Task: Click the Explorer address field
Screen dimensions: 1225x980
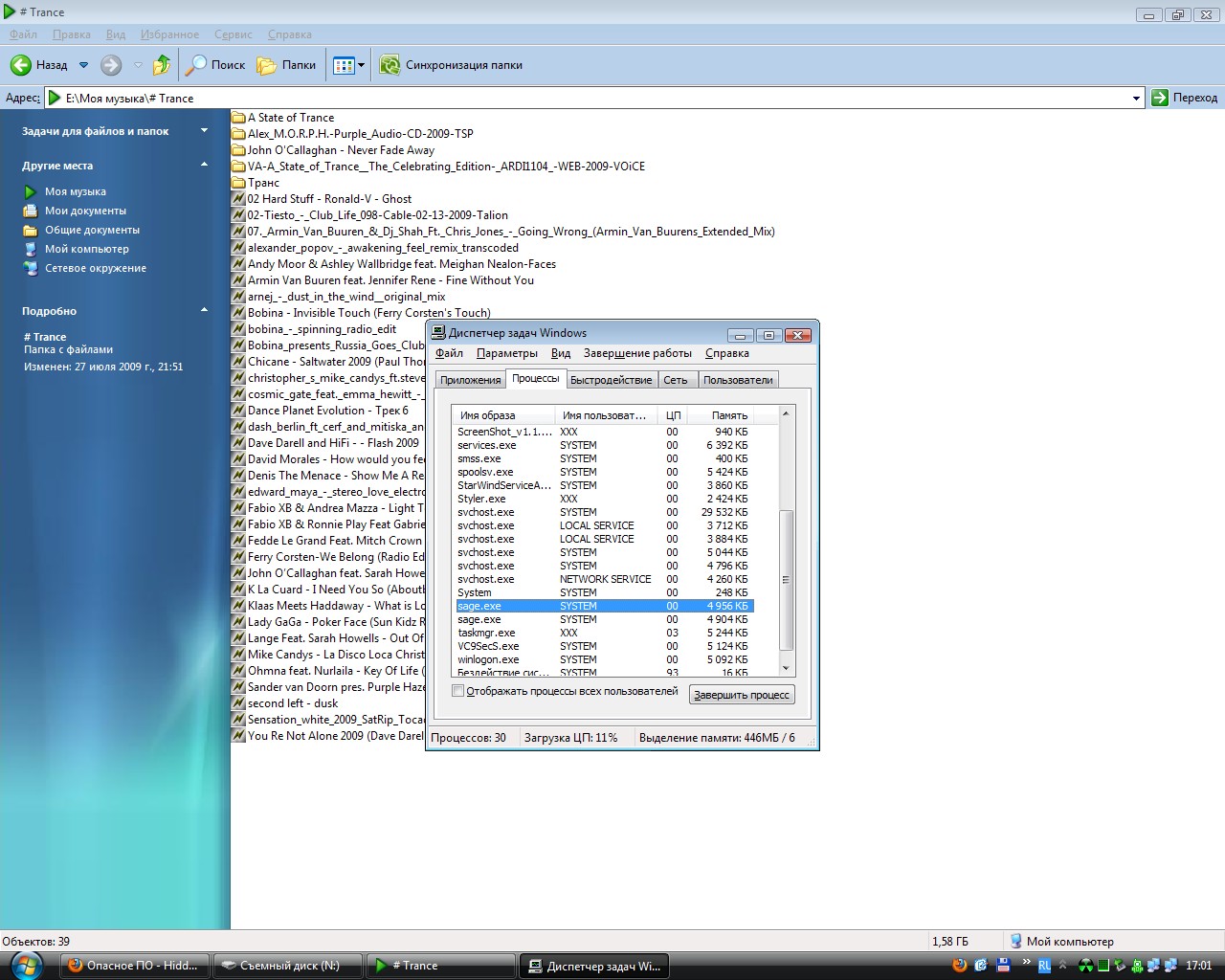Action: click(x=596, y=98)
